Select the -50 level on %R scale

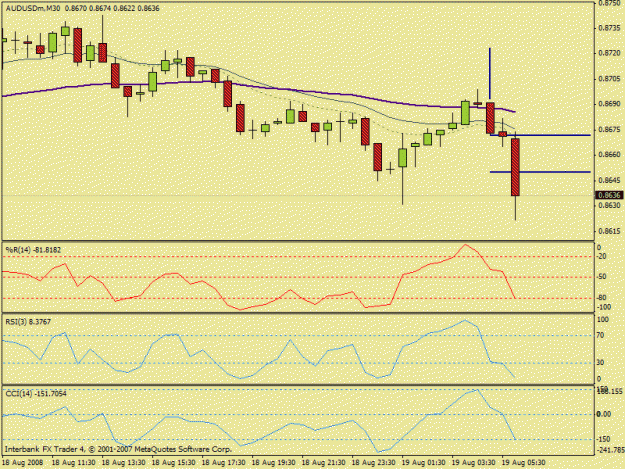pyautogui.click(x=602, y=277)
